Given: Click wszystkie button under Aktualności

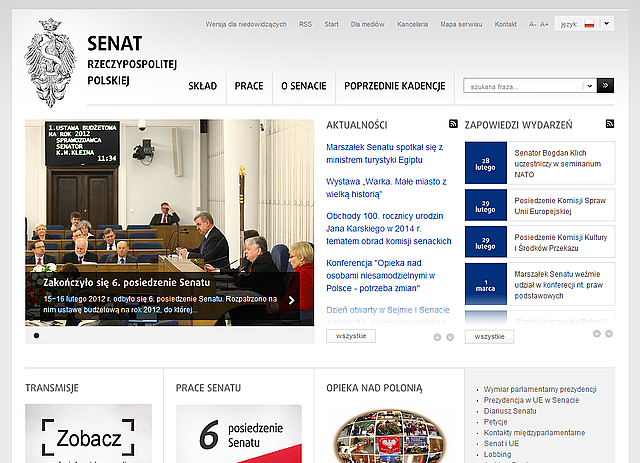Looking at the screenshot, I should 351,336.
